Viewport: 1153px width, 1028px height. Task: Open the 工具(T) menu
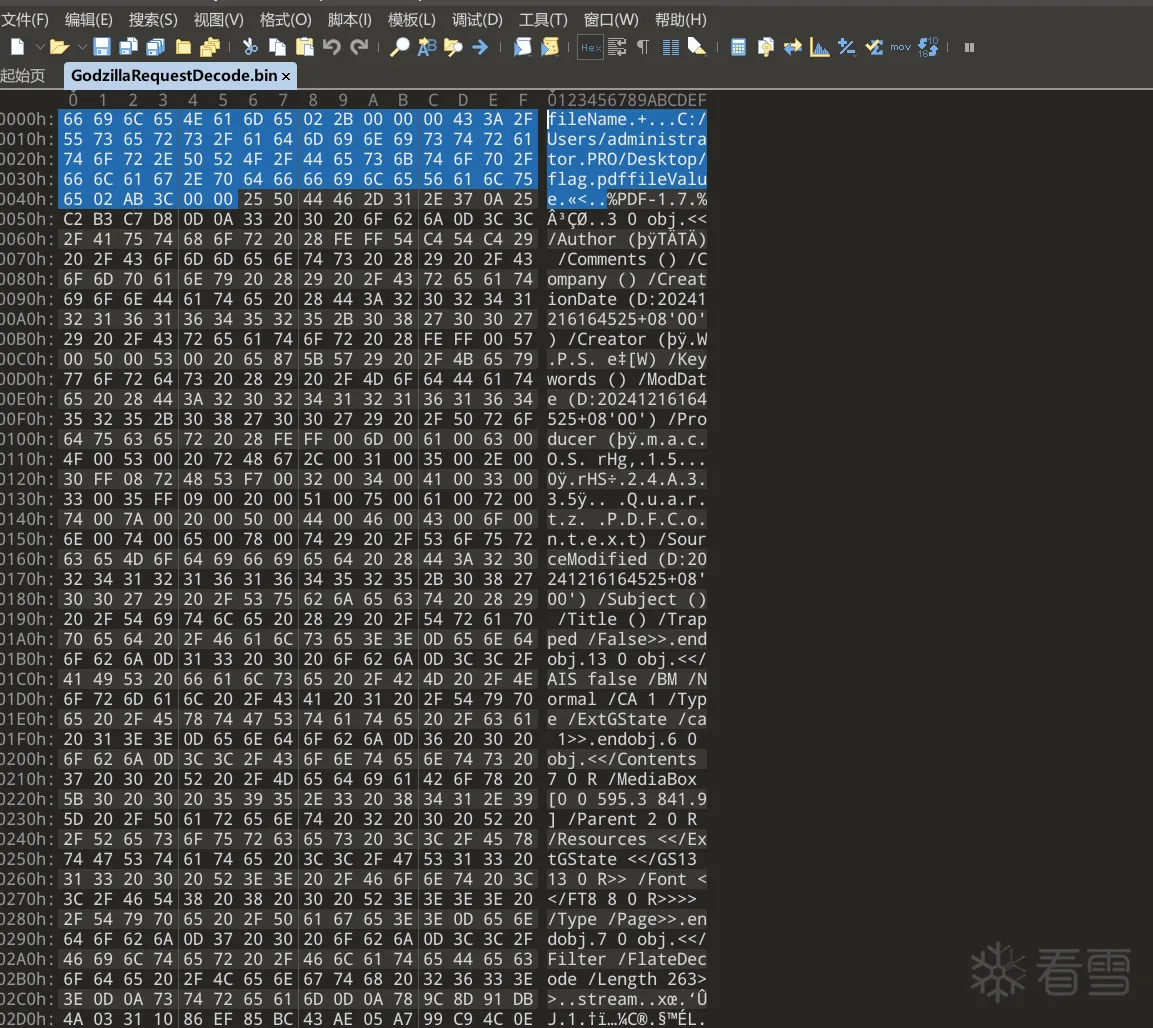[x=543, y=20]
